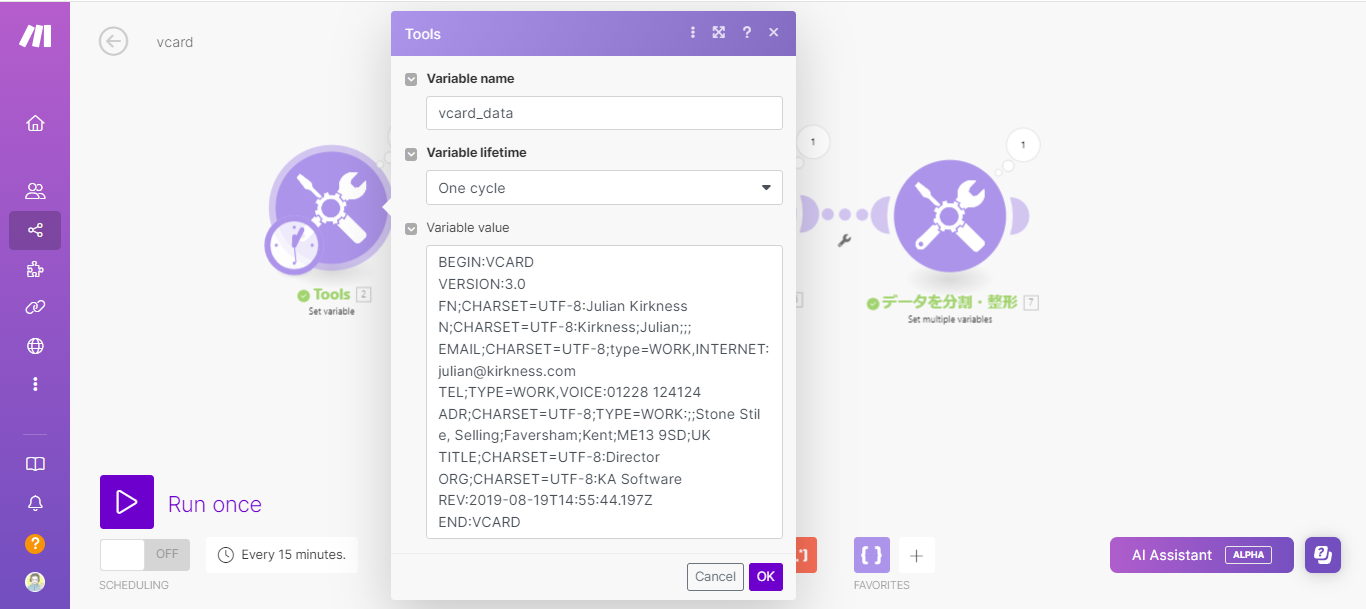
Task: Open the AI Assistant alpha button
Action: (x=1201, y=555)
